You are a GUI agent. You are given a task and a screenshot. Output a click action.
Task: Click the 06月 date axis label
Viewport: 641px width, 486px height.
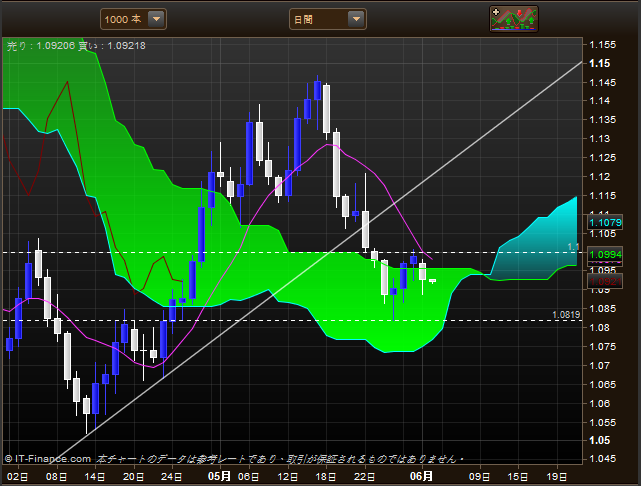click(421, 476)
